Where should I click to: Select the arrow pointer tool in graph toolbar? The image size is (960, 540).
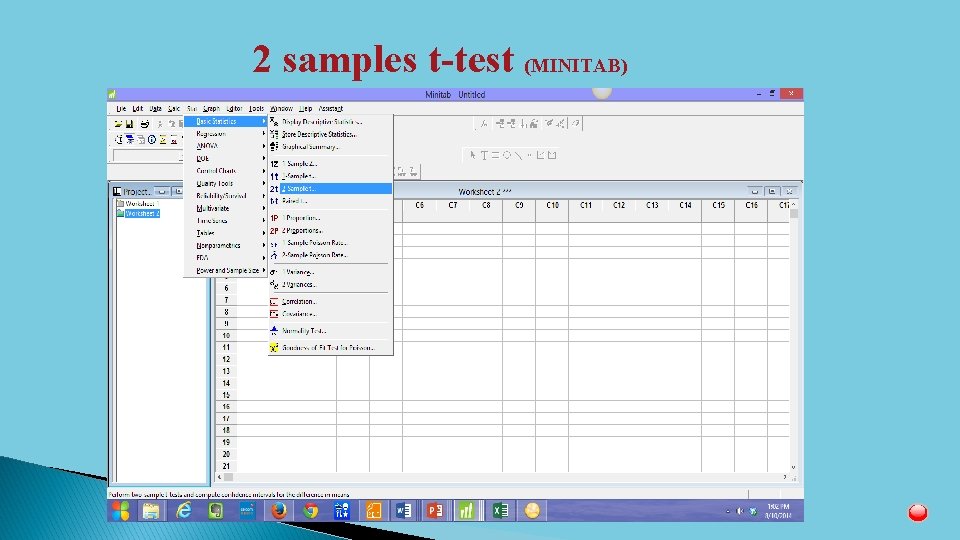coord(473,156)
